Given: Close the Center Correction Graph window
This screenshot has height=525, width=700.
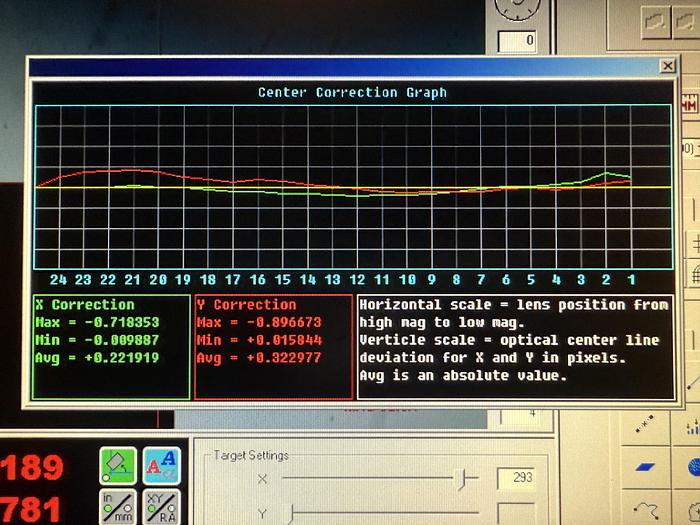Looking at the screenshot, I should pyautogui.click(x=667, y=66).
